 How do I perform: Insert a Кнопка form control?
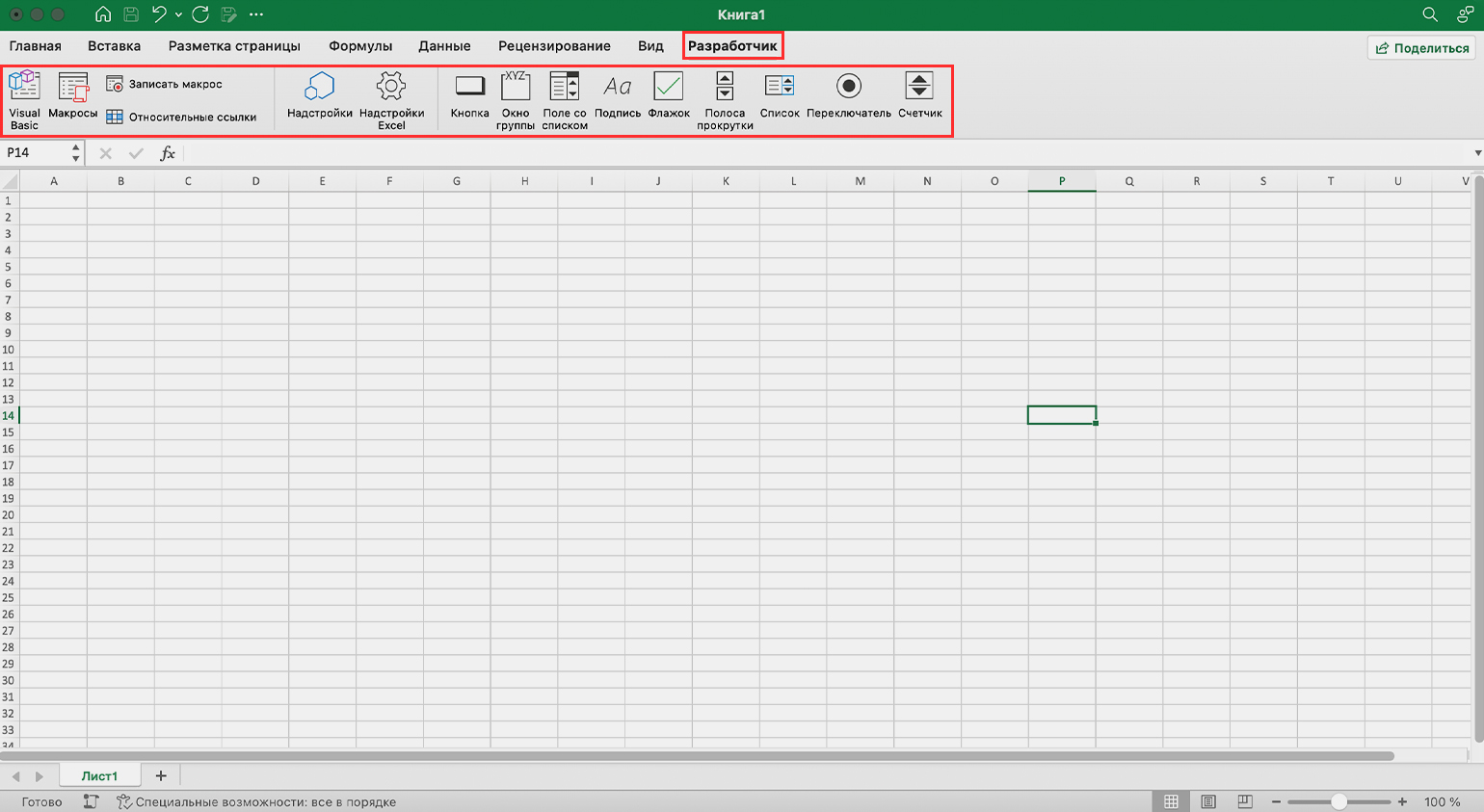tap(469, 98)
